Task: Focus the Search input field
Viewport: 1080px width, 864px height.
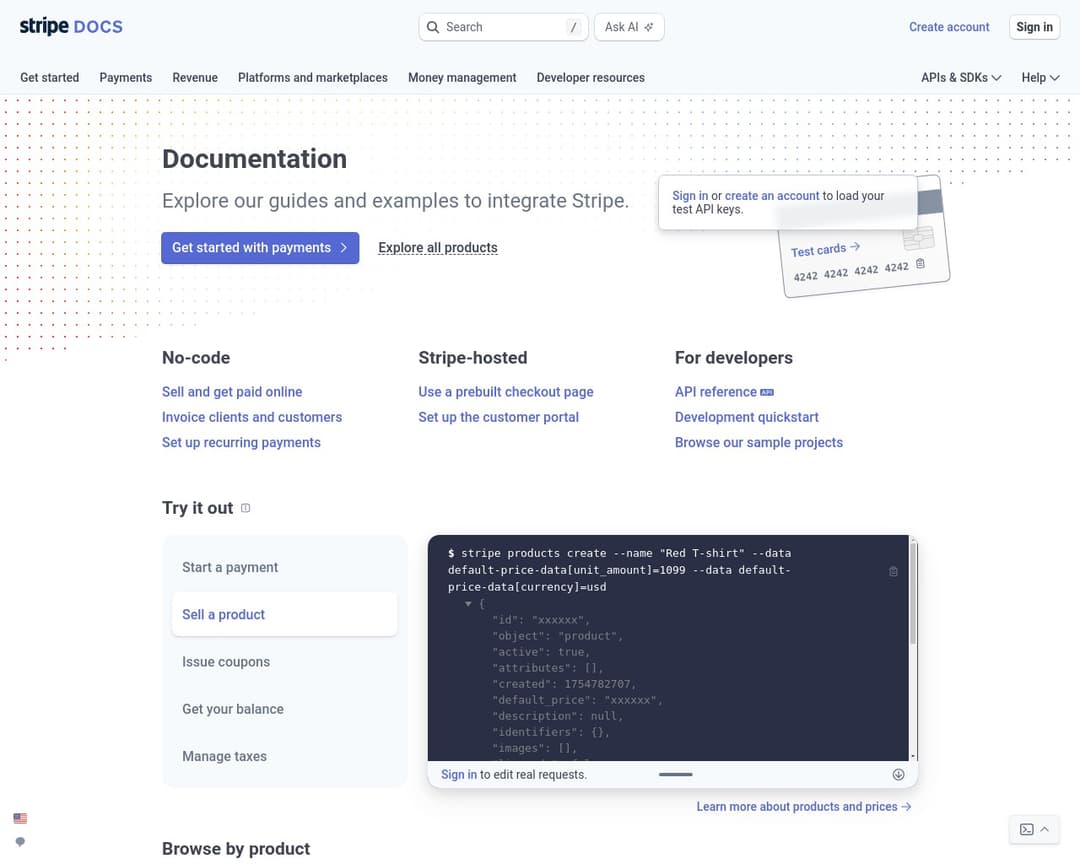Action: [503, 27]
